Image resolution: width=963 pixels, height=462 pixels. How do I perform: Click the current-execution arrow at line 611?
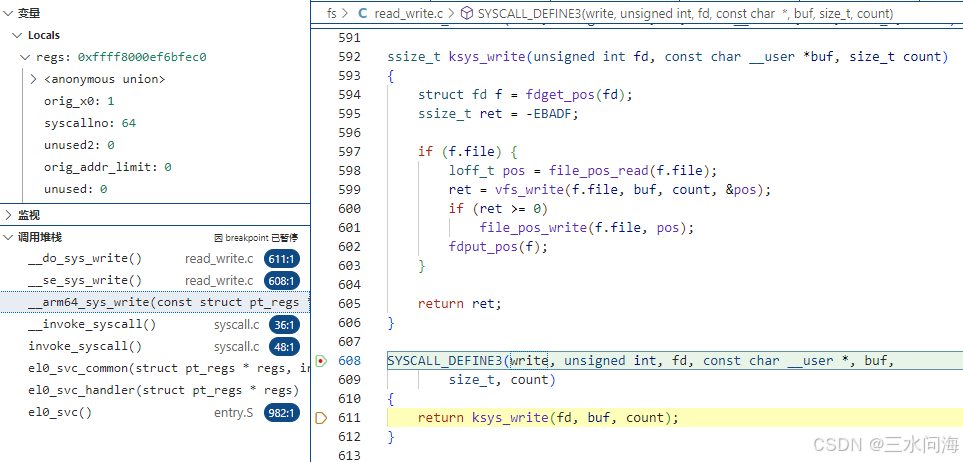(x=321, y=418)
